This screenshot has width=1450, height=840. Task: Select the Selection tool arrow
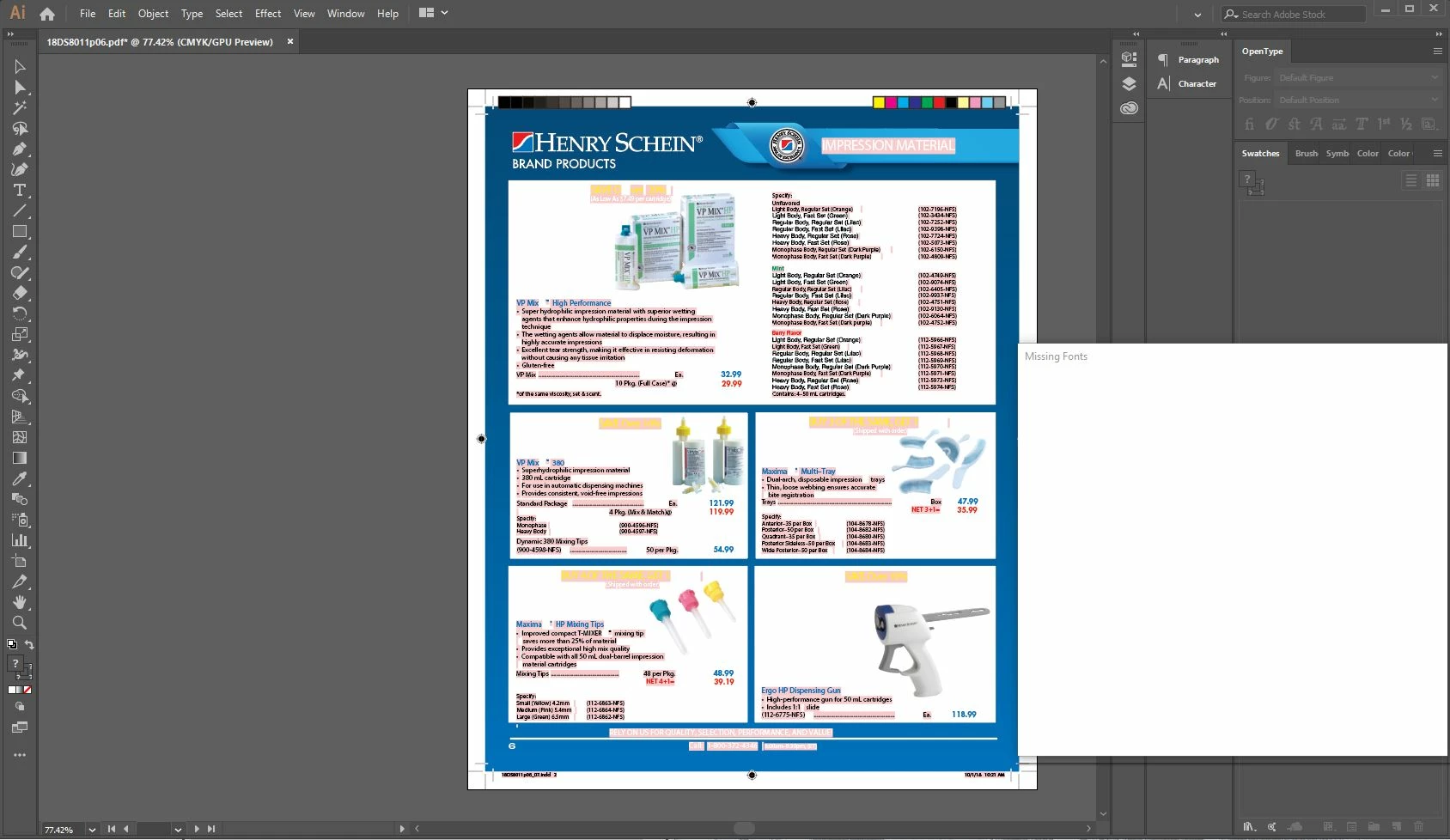20,67
